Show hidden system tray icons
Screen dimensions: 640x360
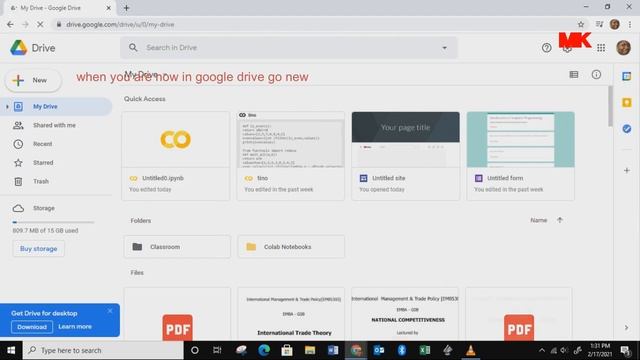542,350
